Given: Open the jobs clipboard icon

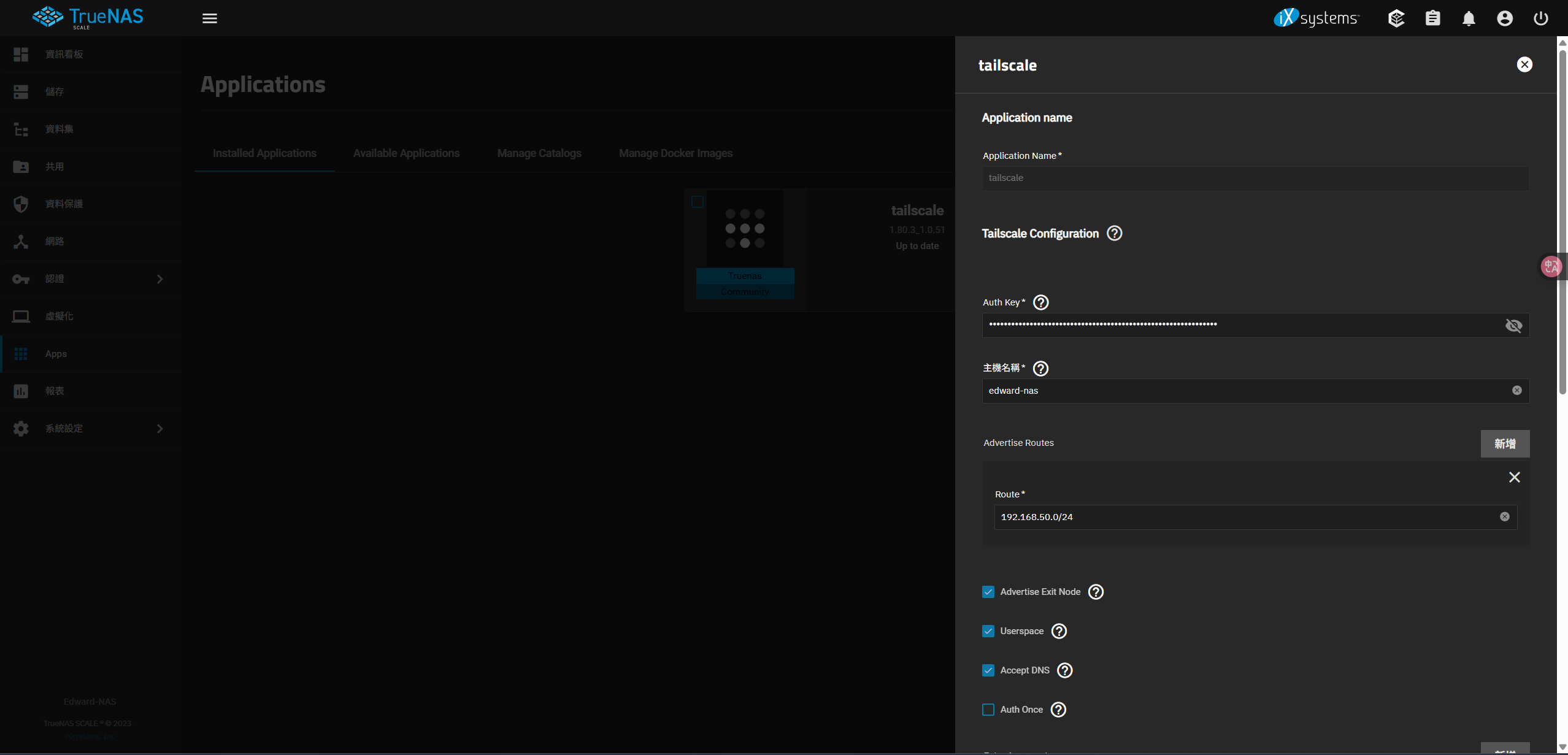Looking at the screenshot, I should pyautogui.click(x=1432, y=18).
